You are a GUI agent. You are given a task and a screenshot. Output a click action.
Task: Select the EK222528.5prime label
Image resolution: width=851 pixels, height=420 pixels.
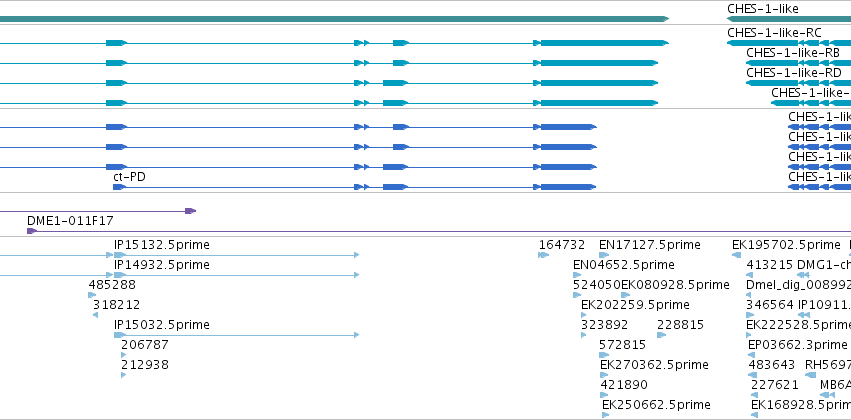click(x=798, y=324)
